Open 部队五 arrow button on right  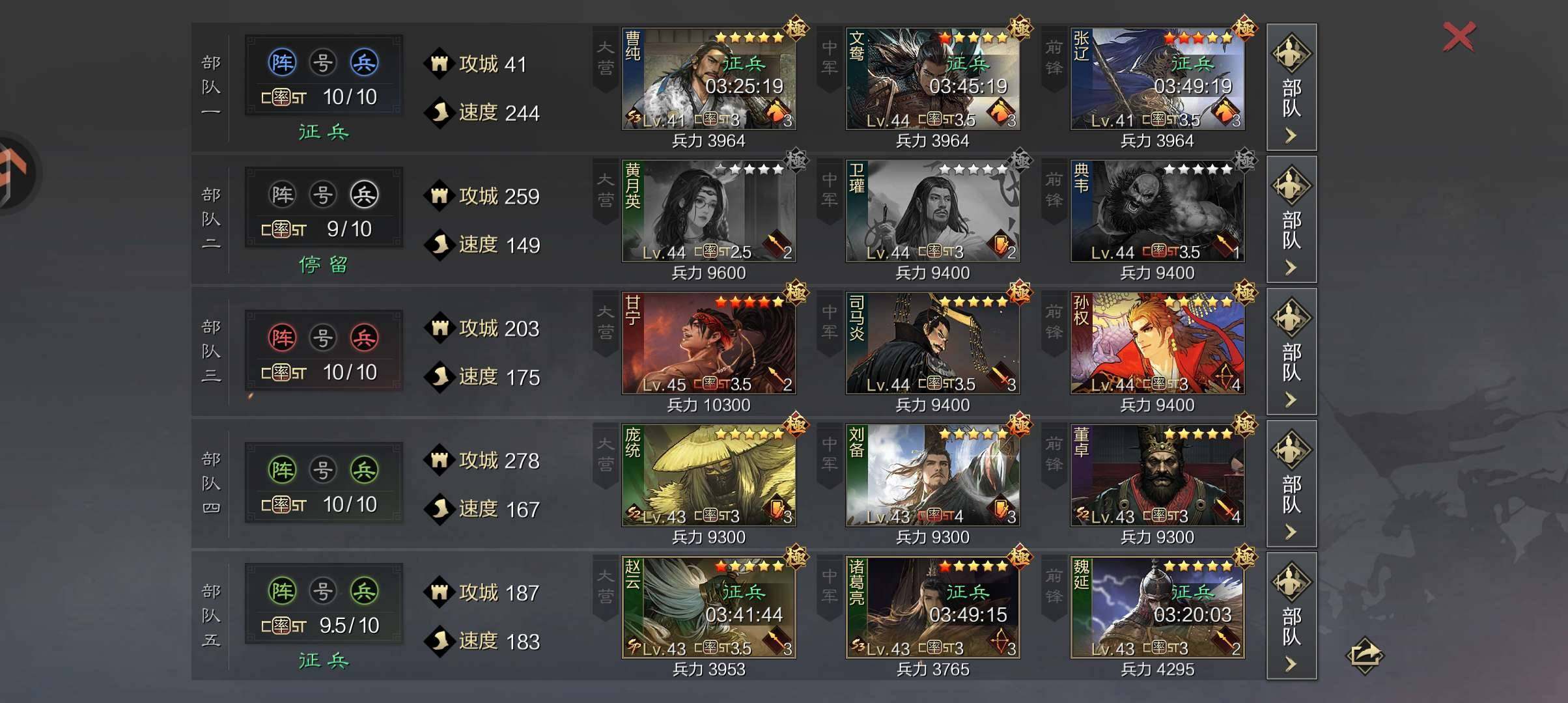1291,616
